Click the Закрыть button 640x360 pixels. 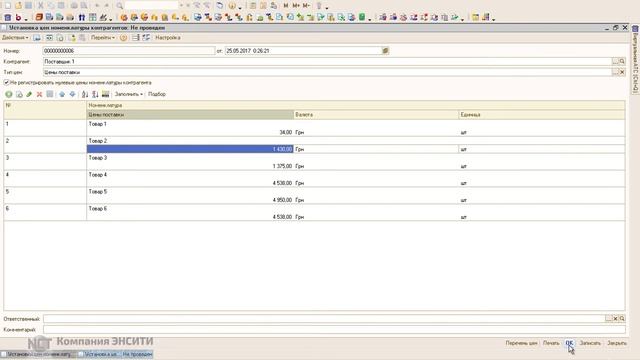click(x=617, y=343)
